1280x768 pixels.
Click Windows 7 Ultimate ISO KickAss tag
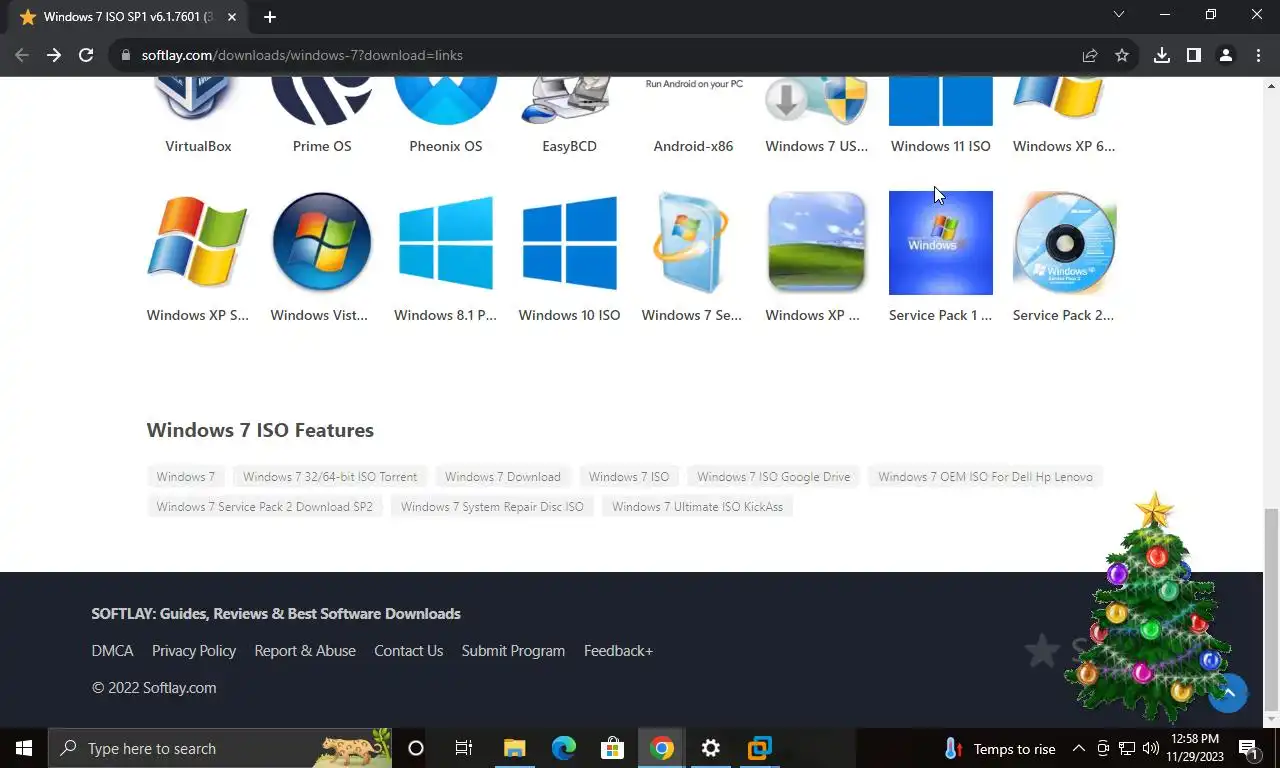698,507
